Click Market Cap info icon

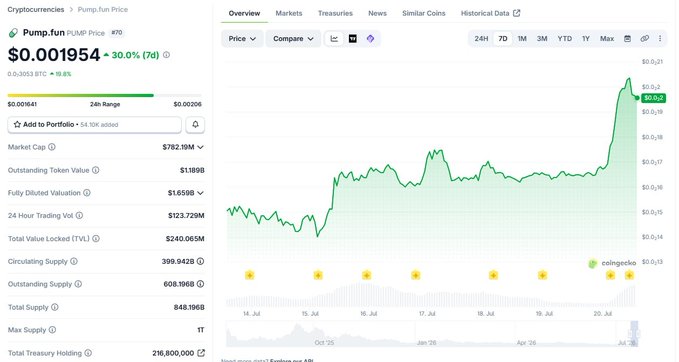(52, 147)
